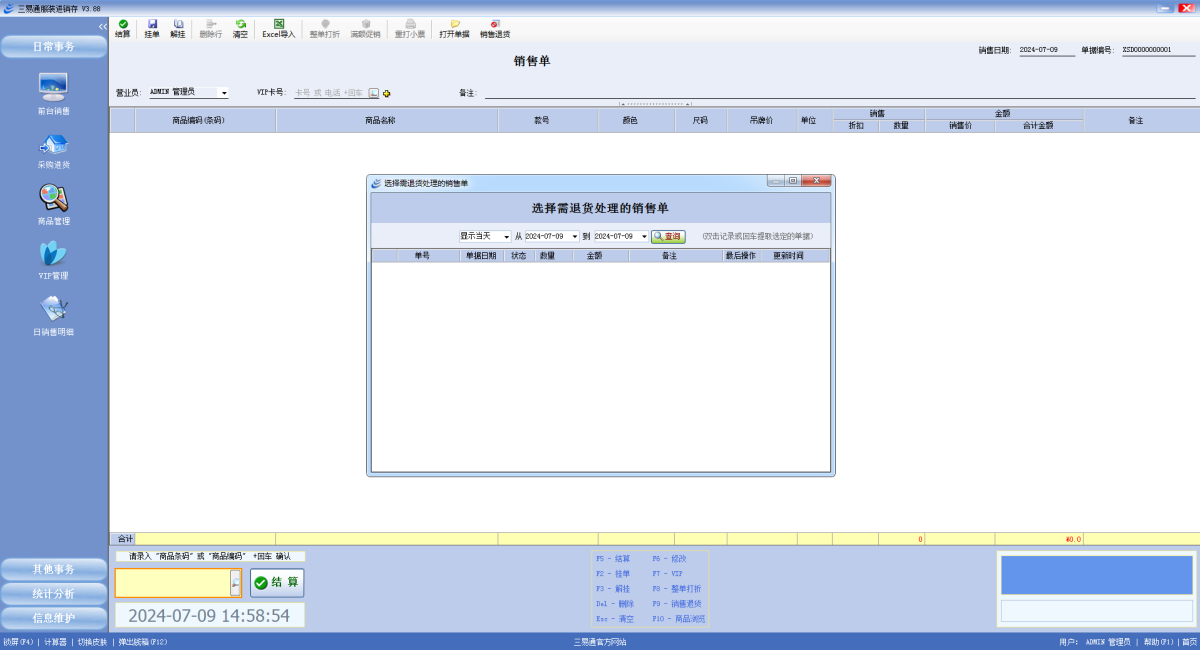
Task: Open the 显示当天 range dropdown
Action: (x=505, y=237)
